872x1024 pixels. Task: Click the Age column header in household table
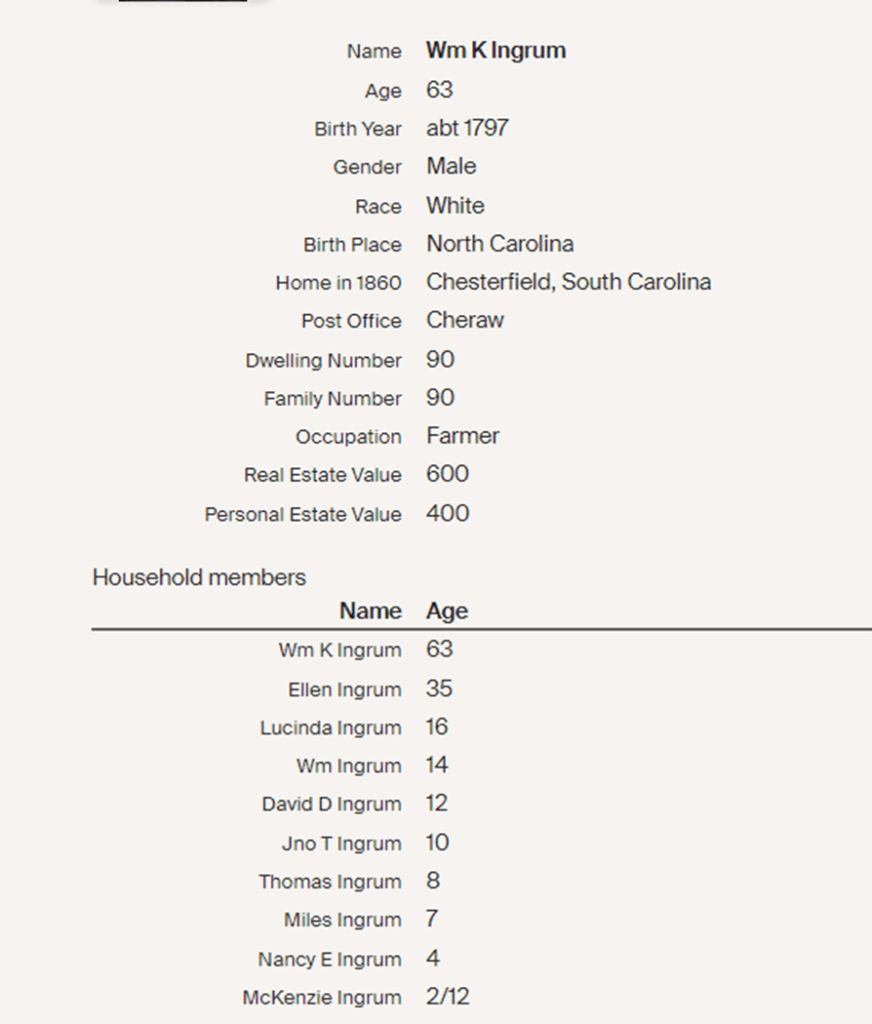446,611
